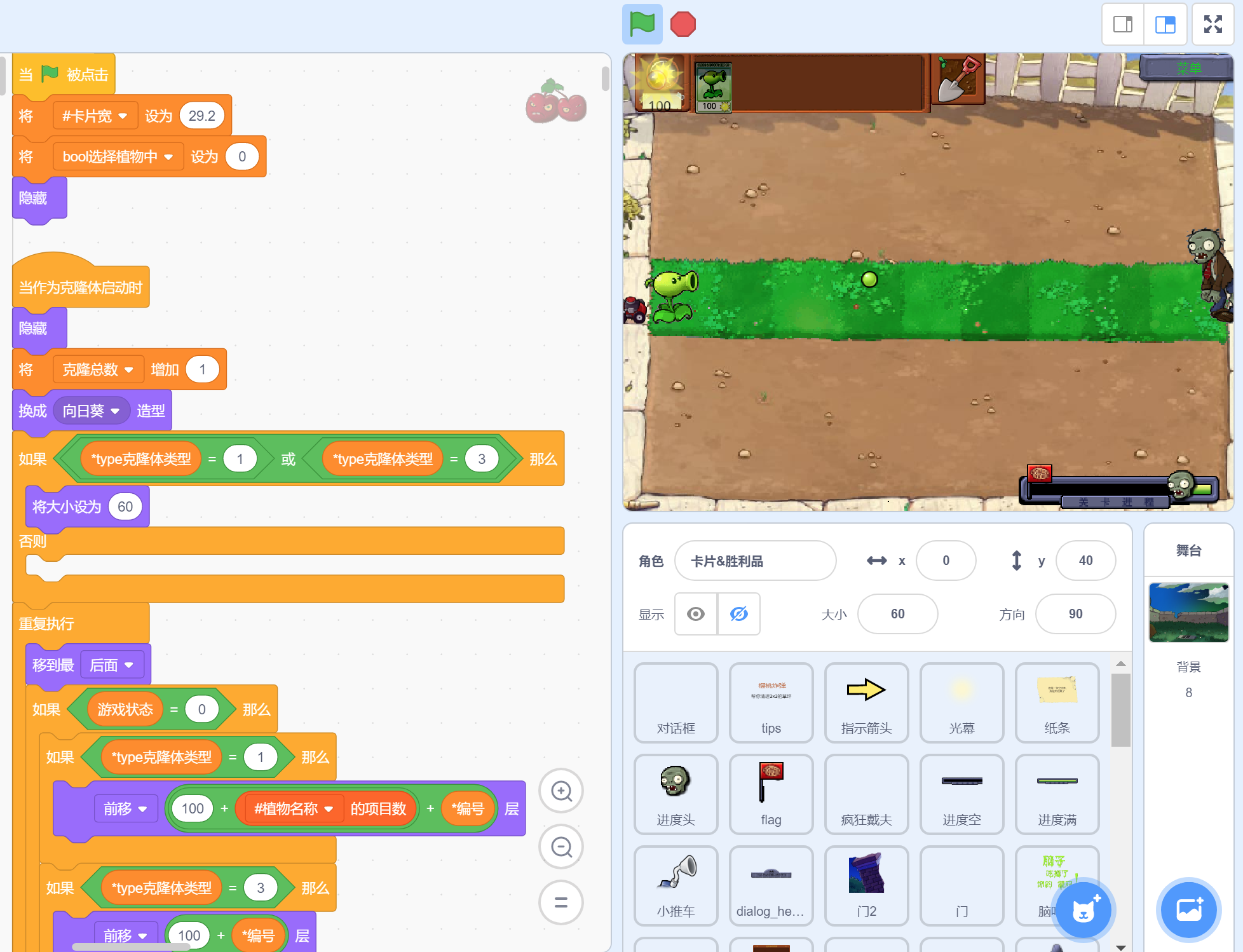Select the stage backdrop thumbnail
The image size is (1243, 952).
pos(1188,612)
